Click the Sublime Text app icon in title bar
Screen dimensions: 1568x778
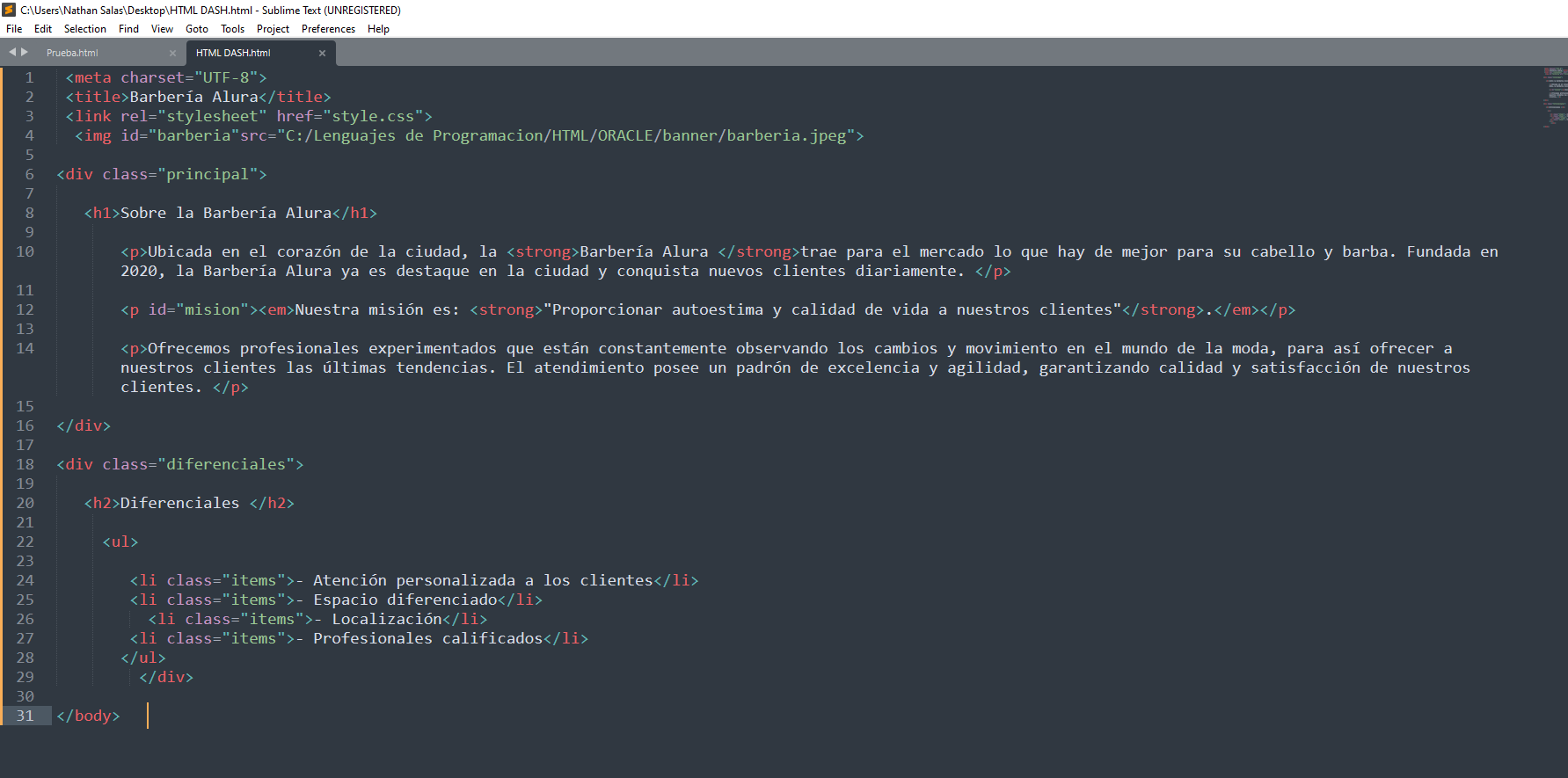(x=10, y=10)
